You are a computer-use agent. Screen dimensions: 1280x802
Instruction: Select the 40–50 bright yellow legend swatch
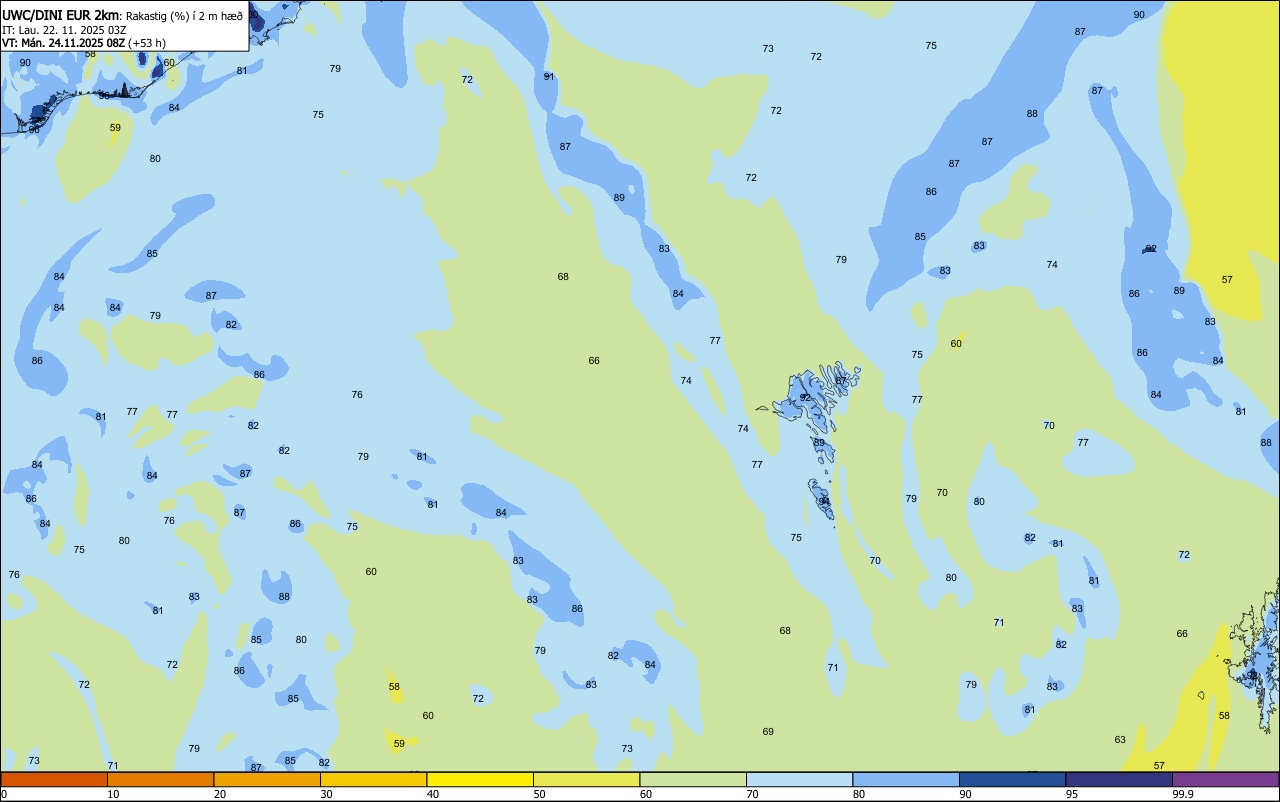tap(480, 779)
